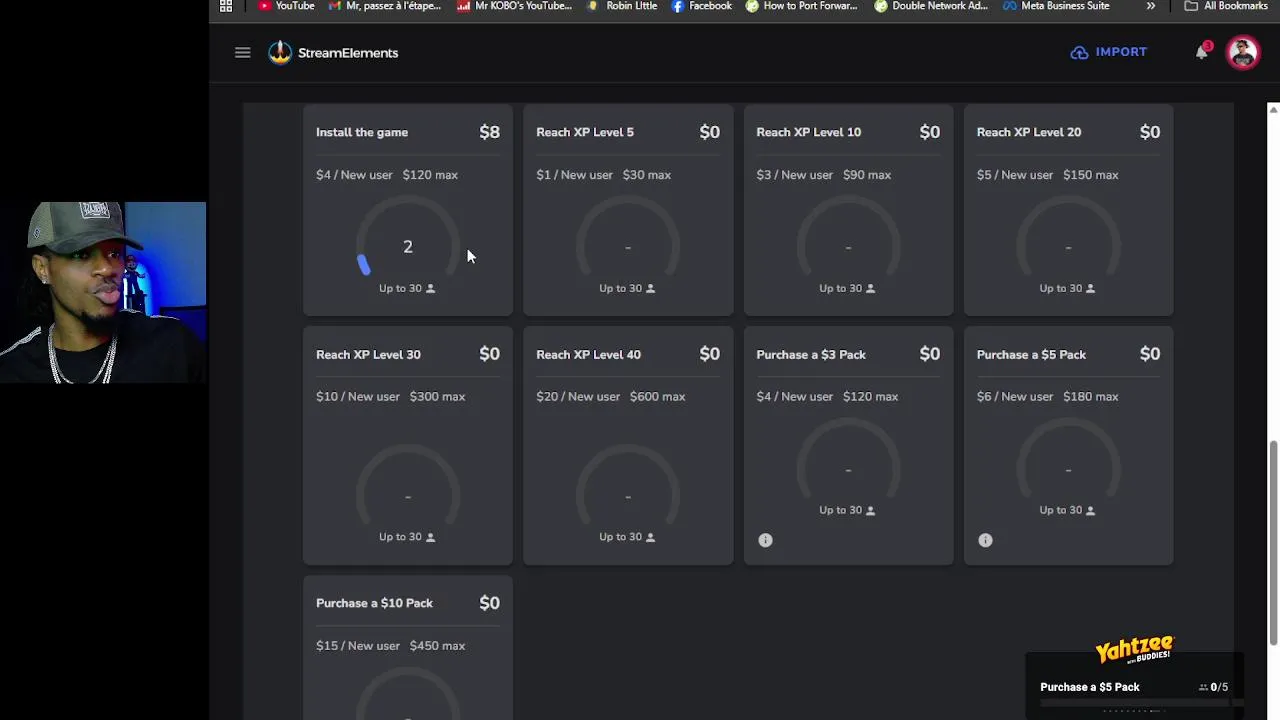This screenshot has height=720, width=1280.
Task: Click the Purchase a $3 Pack title
Action: point(811,354)
